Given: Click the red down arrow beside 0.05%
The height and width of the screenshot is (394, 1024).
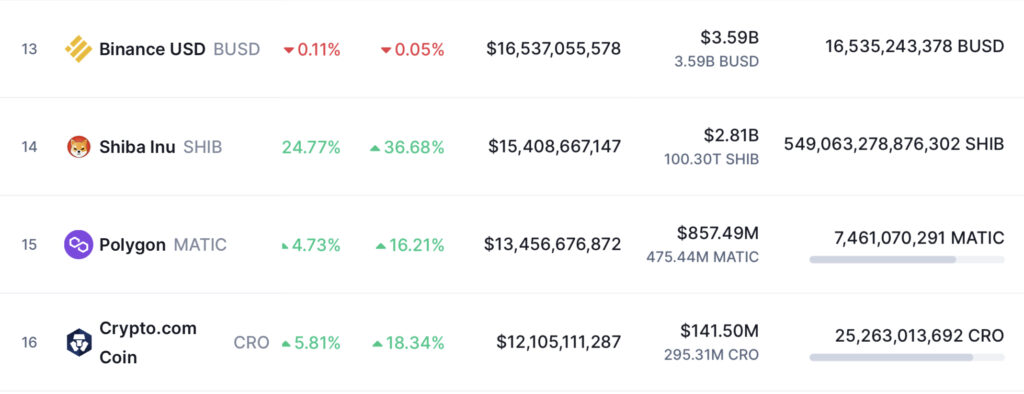Looking at the screenshot, I should 386,50.
